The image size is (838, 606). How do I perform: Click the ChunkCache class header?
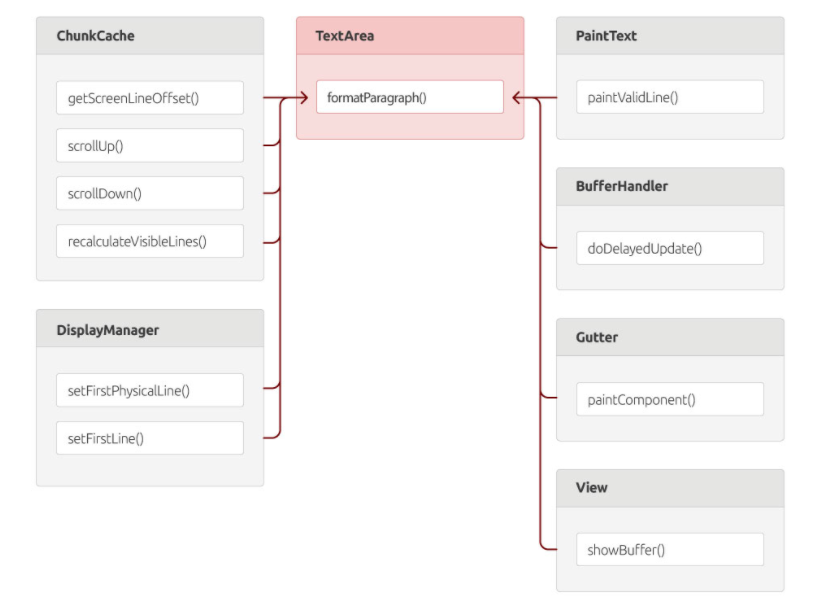150,36
